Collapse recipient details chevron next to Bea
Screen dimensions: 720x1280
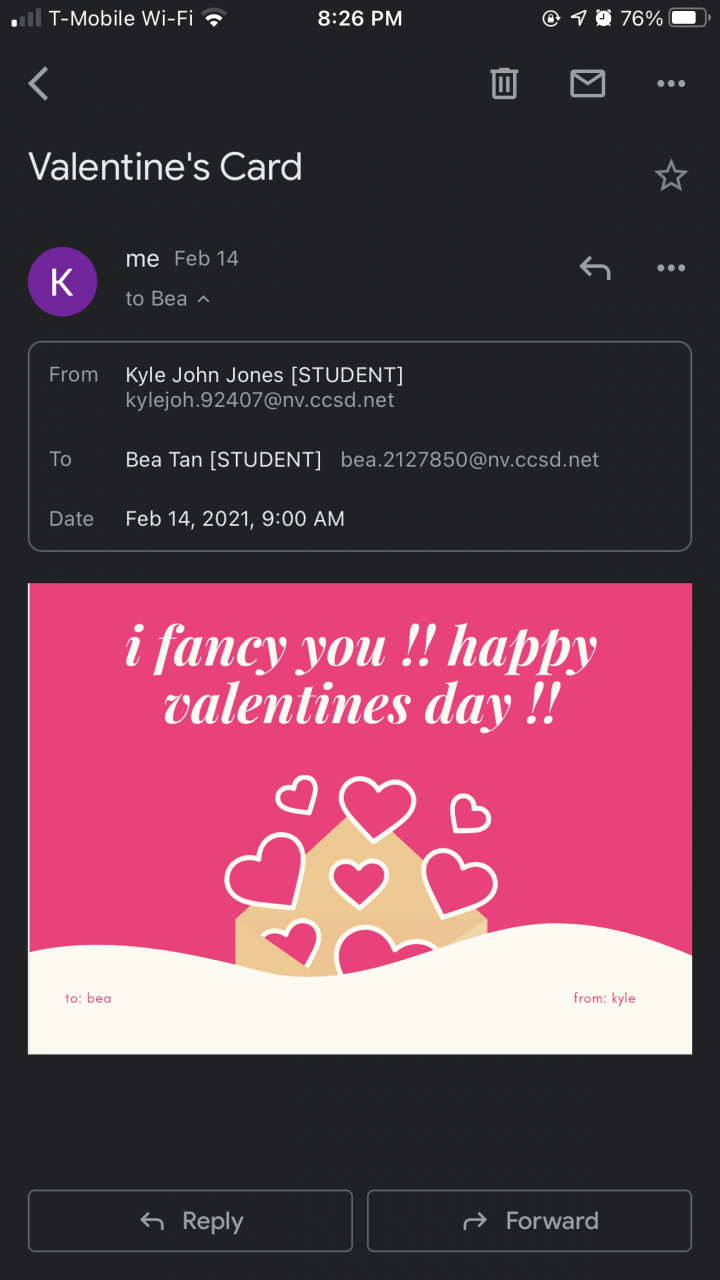pos(204,299)
